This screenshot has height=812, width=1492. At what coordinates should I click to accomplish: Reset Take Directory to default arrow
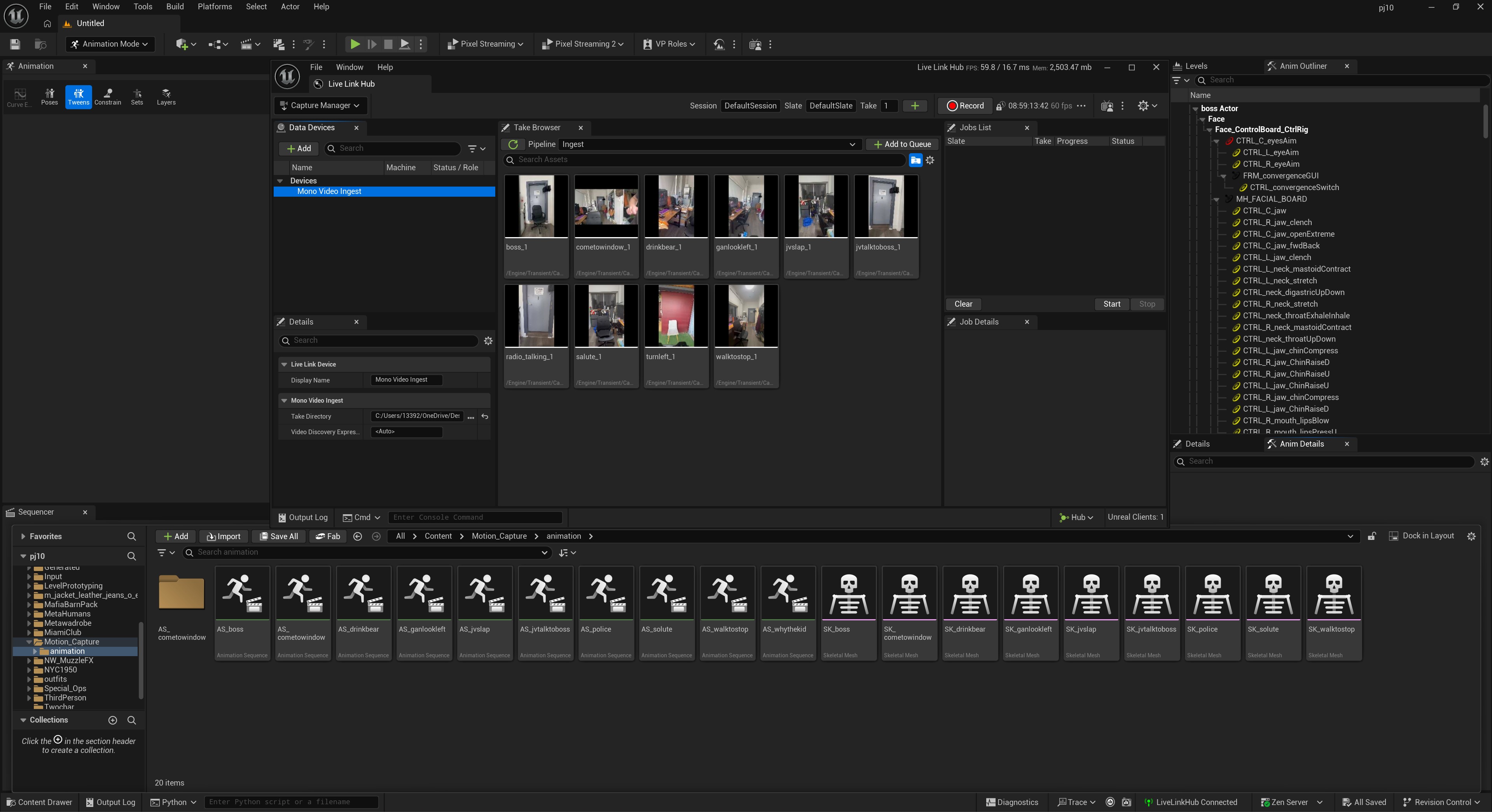(485, 416)
